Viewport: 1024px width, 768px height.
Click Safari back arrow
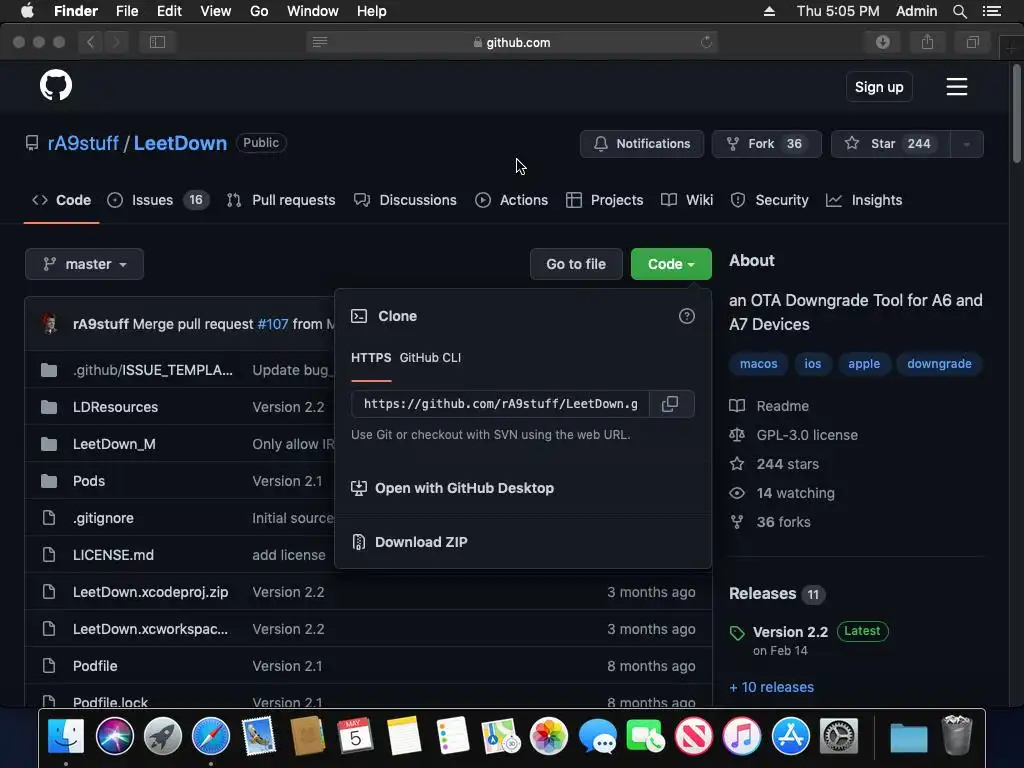[x=91, y=42]
